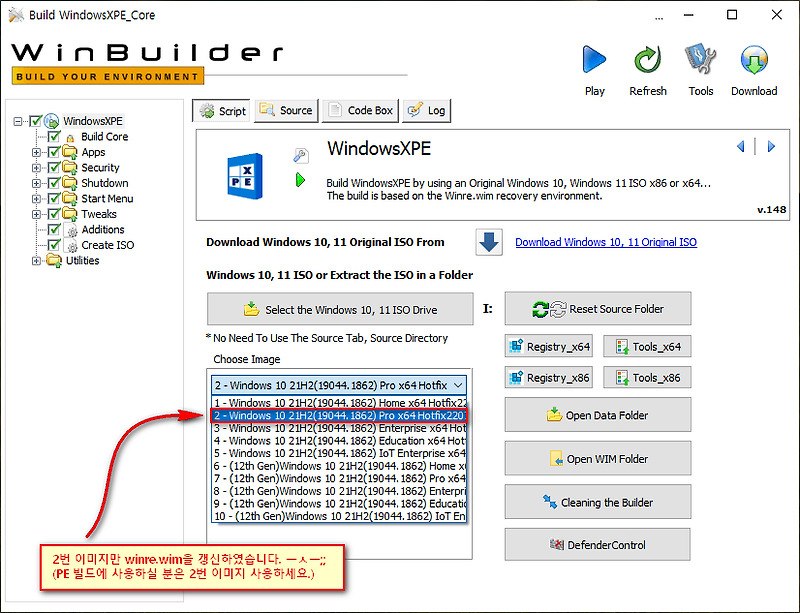The height and width of the screenshot is (613, 800).
Task: Click the Apps folder icon in tree
Action: [x=70, y=152]
